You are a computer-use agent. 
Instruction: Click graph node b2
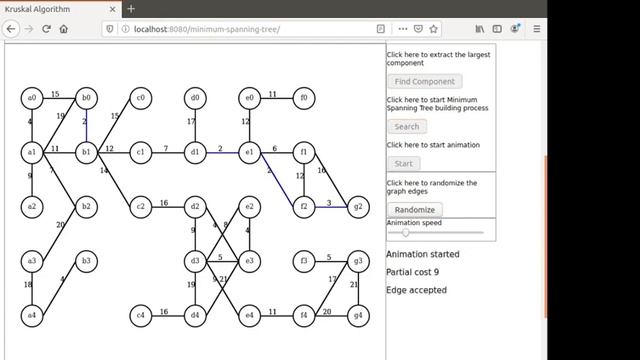pyautogui.click(x=86, y=207)
